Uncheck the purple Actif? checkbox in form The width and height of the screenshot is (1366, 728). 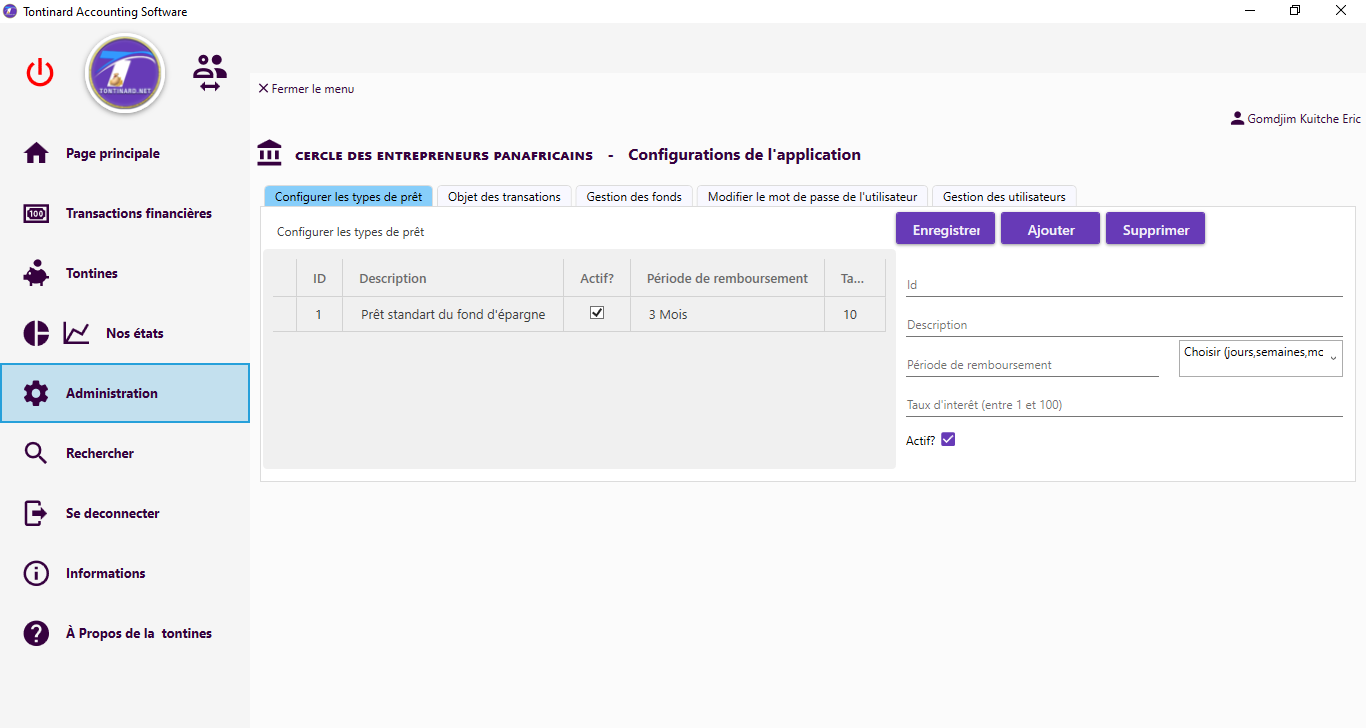[948, 439]
